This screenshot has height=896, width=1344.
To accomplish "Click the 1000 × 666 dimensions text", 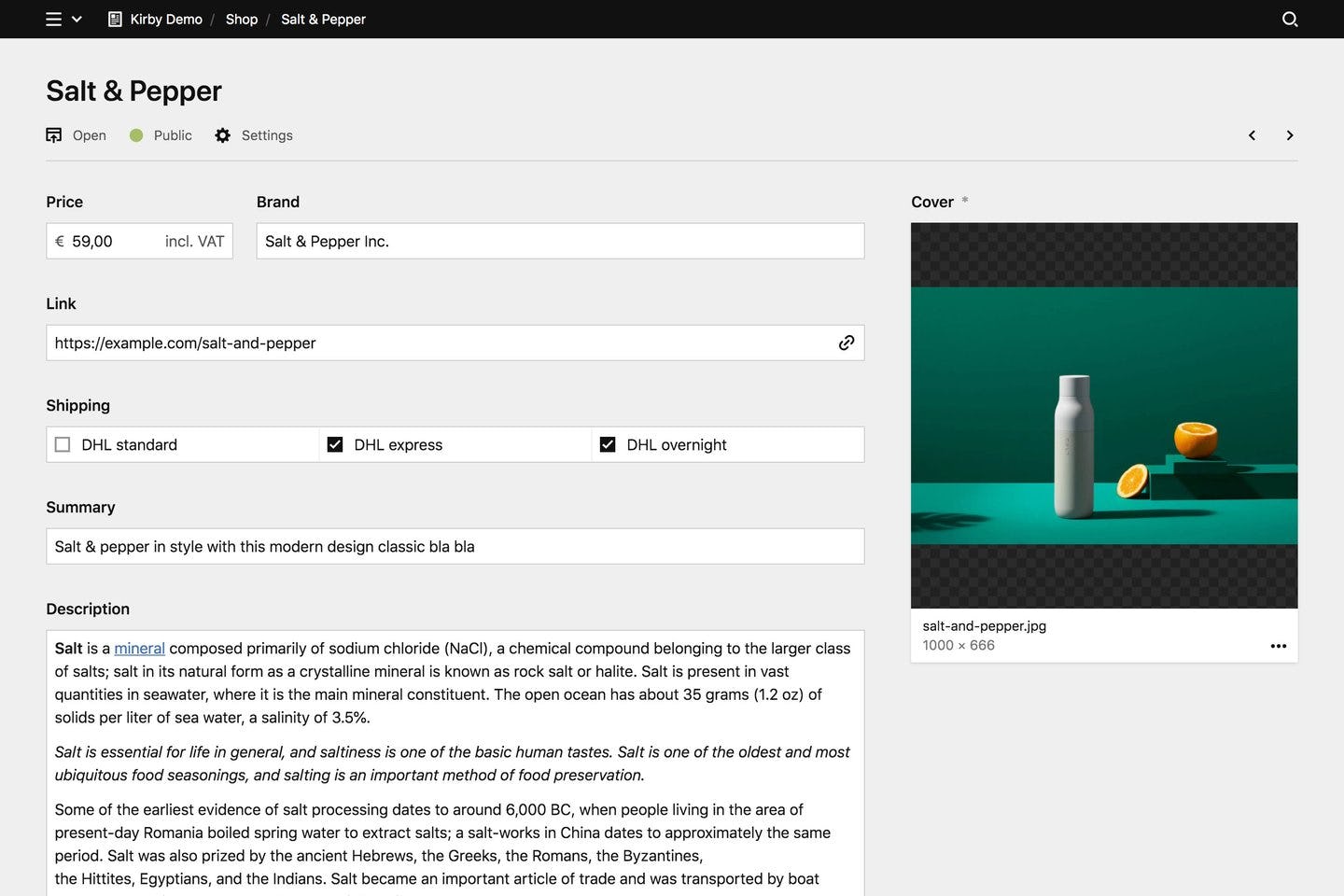I will pyautogui.click(x=959, y=645).
